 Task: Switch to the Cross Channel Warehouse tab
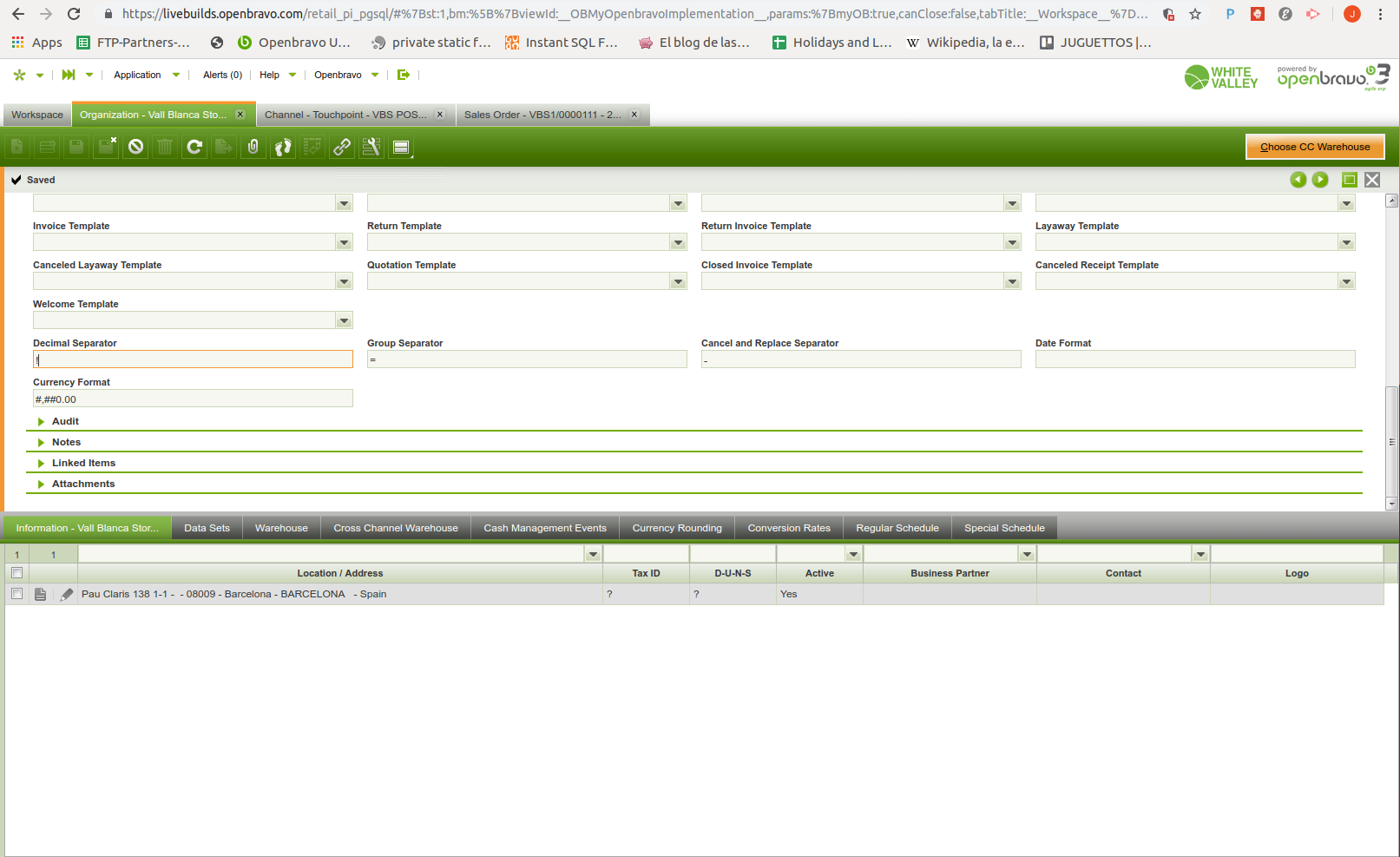[x=395, y=528]
